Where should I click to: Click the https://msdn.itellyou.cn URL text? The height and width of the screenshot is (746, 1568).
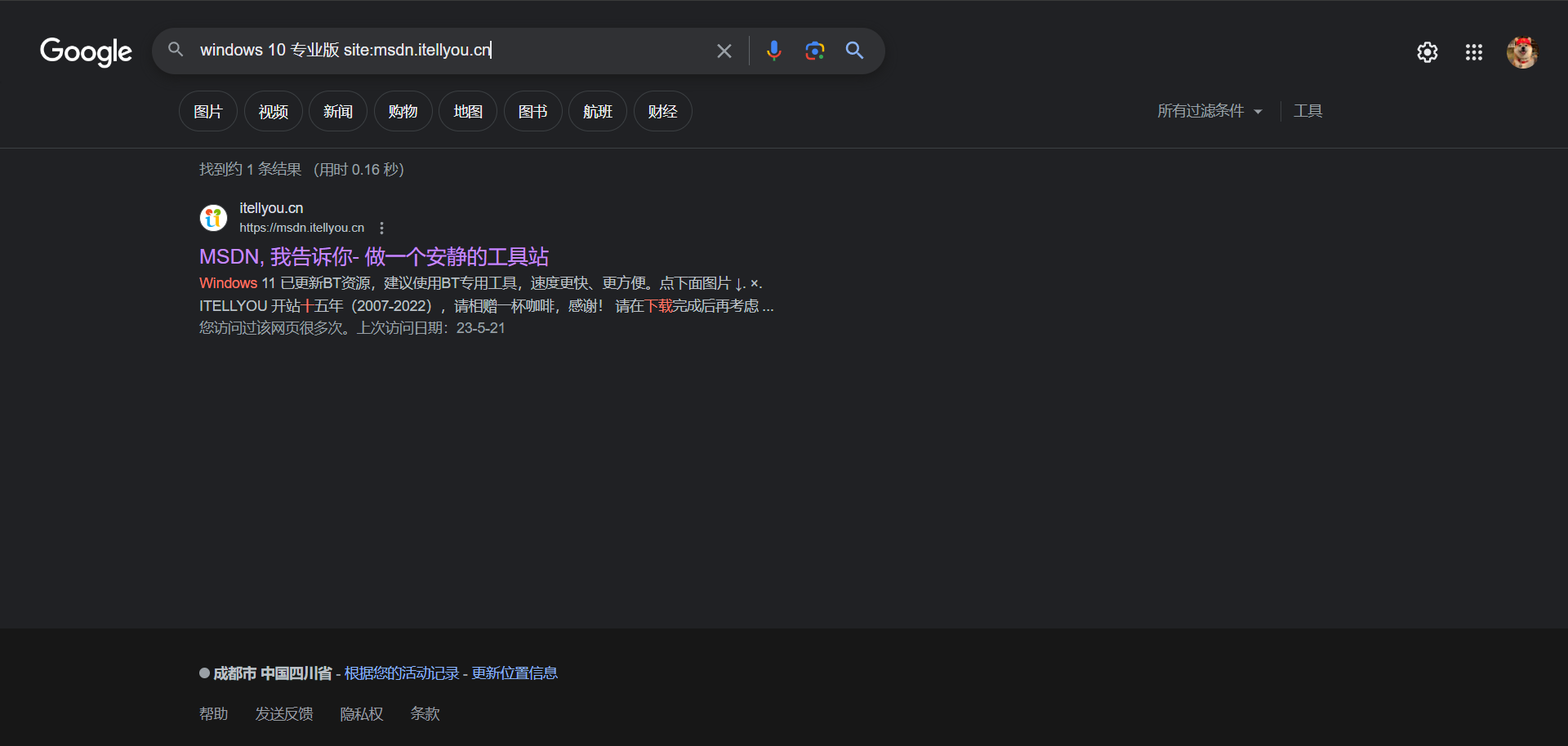pos(301,228)
